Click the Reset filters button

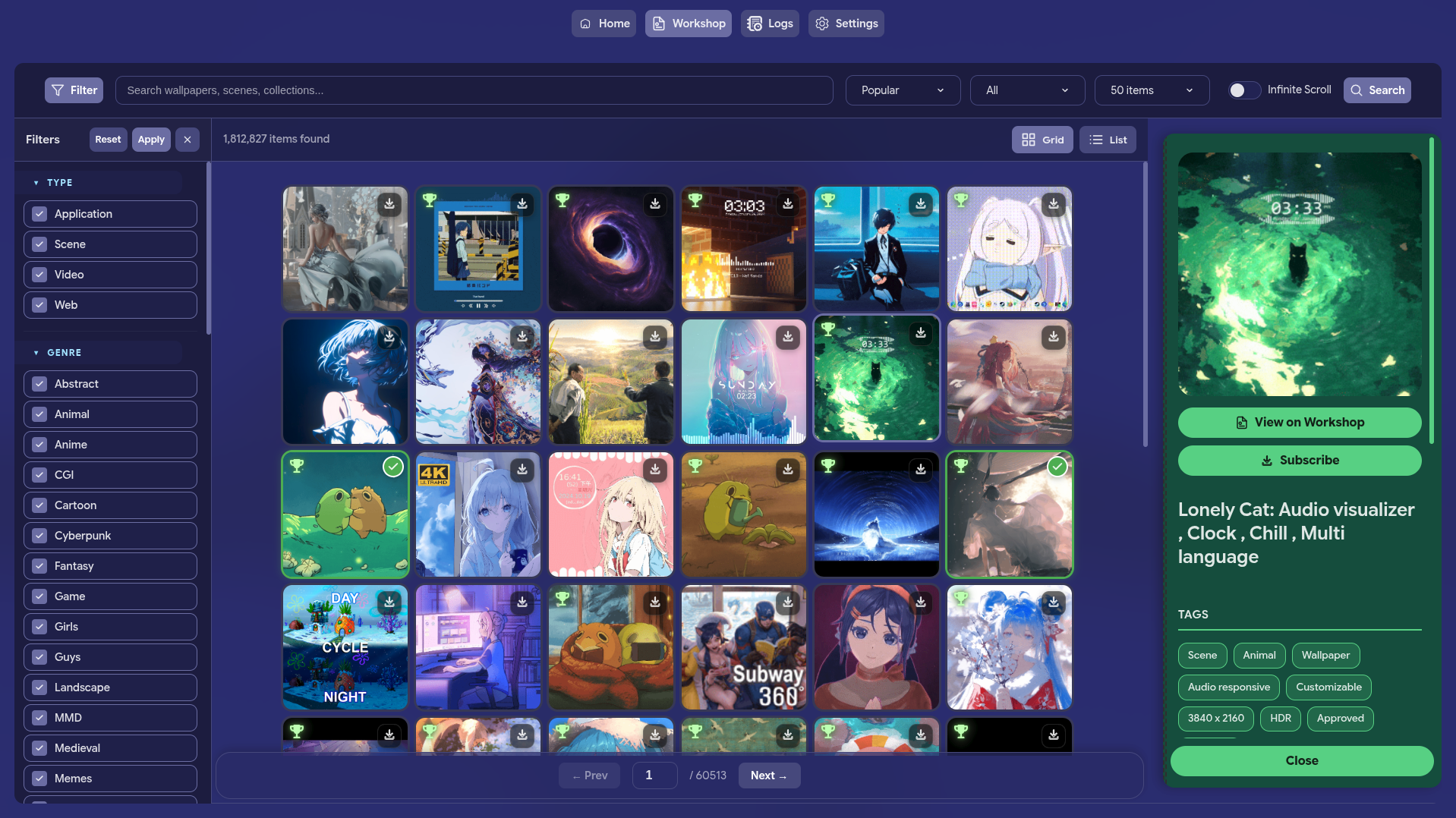(108, 140)
